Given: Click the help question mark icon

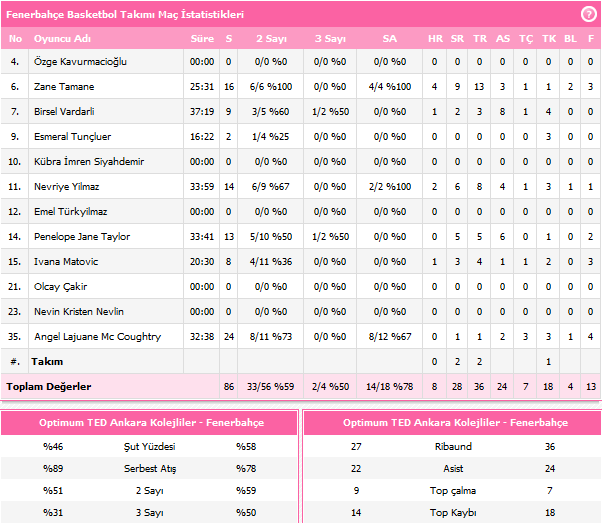Looking at the screenshot, I should (x=588, y=14).
